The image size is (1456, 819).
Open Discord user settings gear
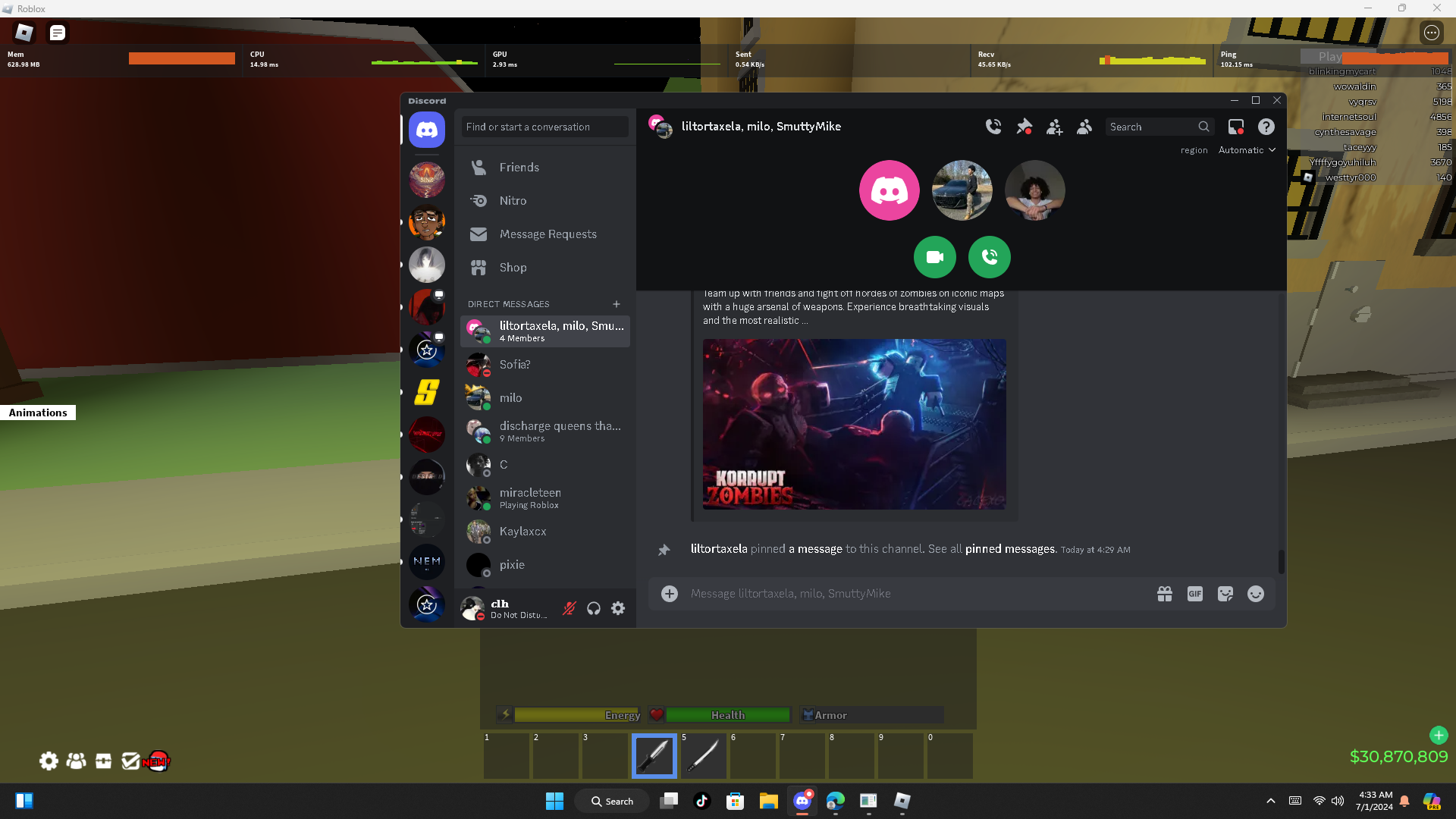(x=618, y=608)
